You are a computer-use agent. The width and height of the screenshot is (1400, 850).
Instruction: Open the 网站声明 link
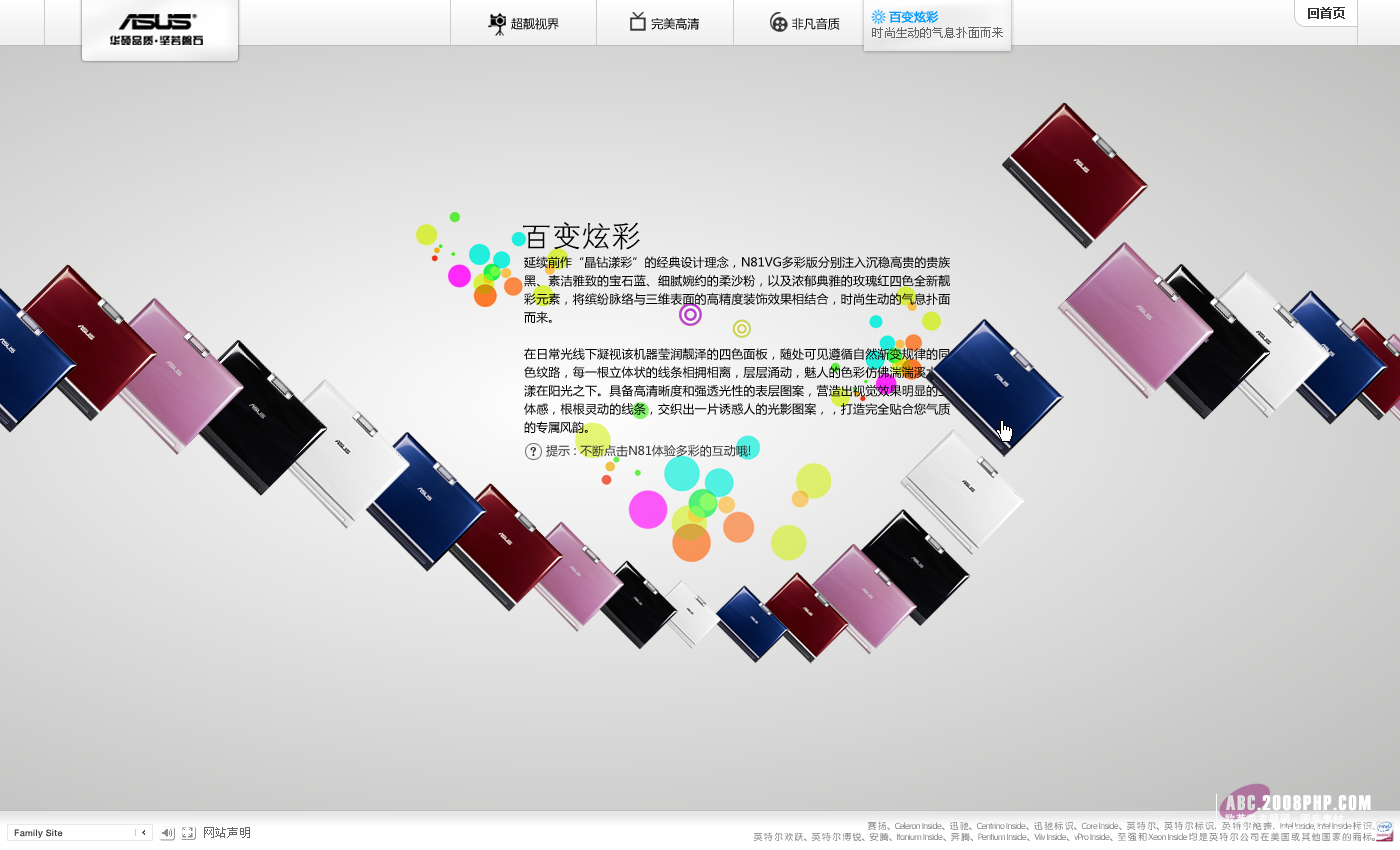(227, 833)
